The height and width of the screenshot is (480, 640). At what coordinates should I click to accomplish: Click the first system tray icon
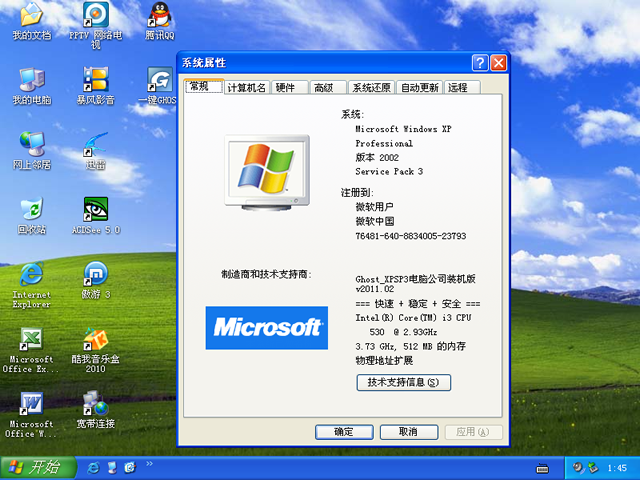click(577, 467)
